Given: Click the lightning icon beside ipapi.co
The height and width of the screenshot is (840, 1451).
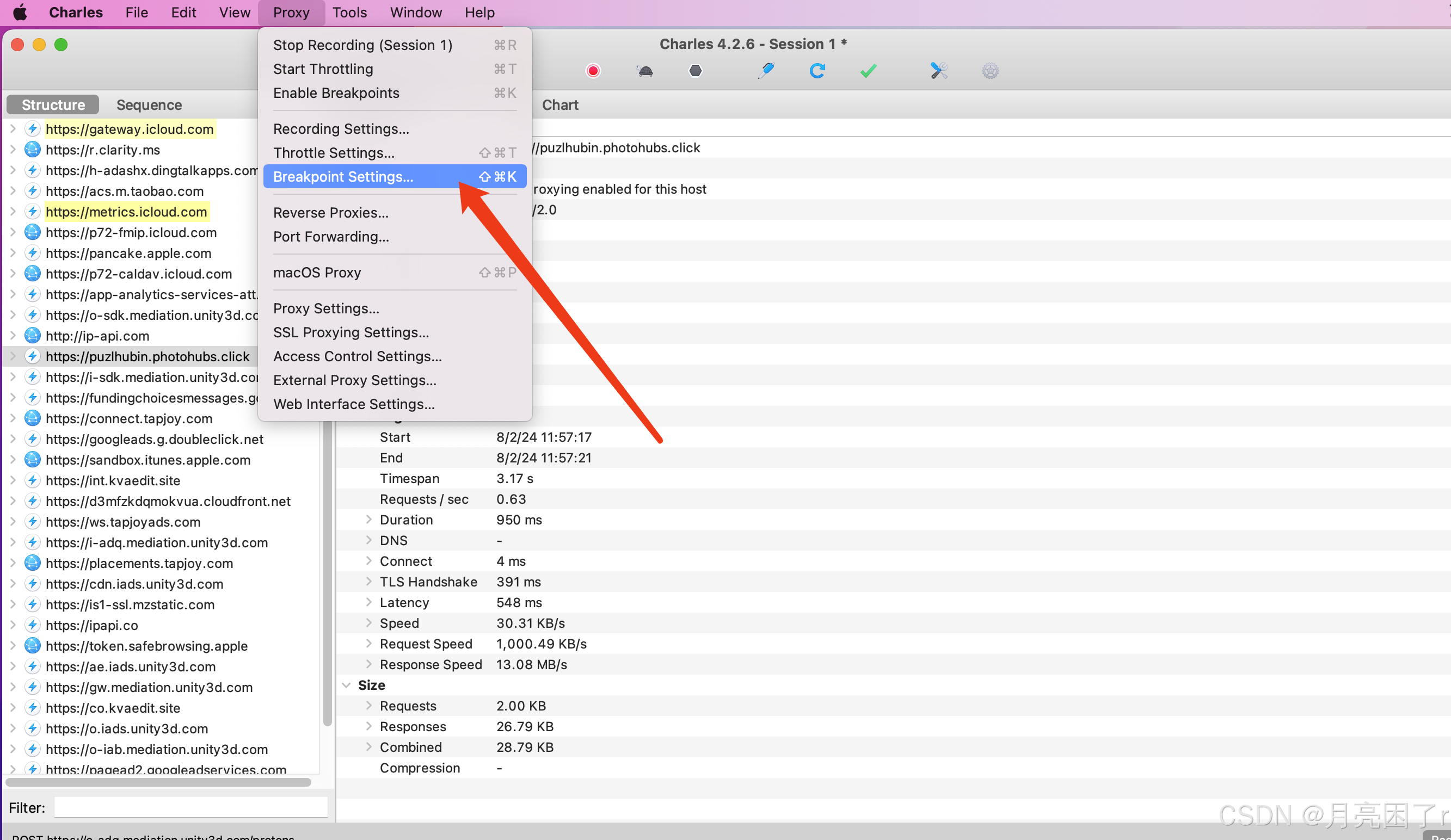Looking at the screenshot, I should point(33,625).
